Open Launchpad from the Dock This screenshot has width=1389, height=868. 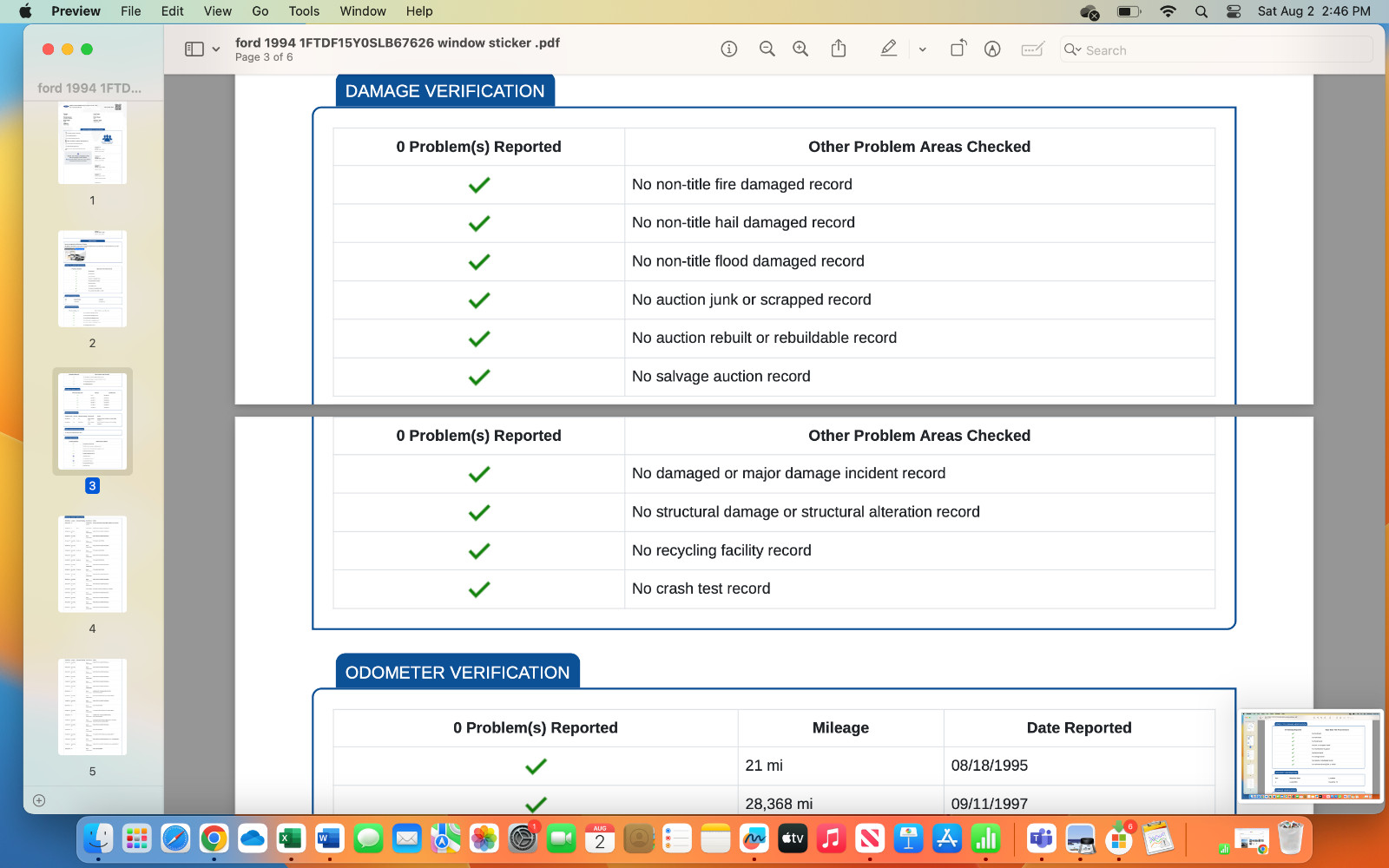[x=136, y=838]
